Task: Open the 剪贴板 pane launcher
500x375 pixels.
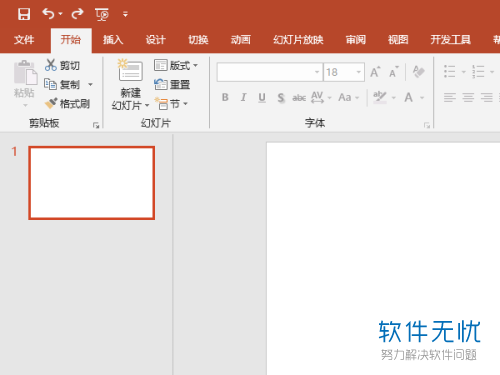Action: pos(96,125)
